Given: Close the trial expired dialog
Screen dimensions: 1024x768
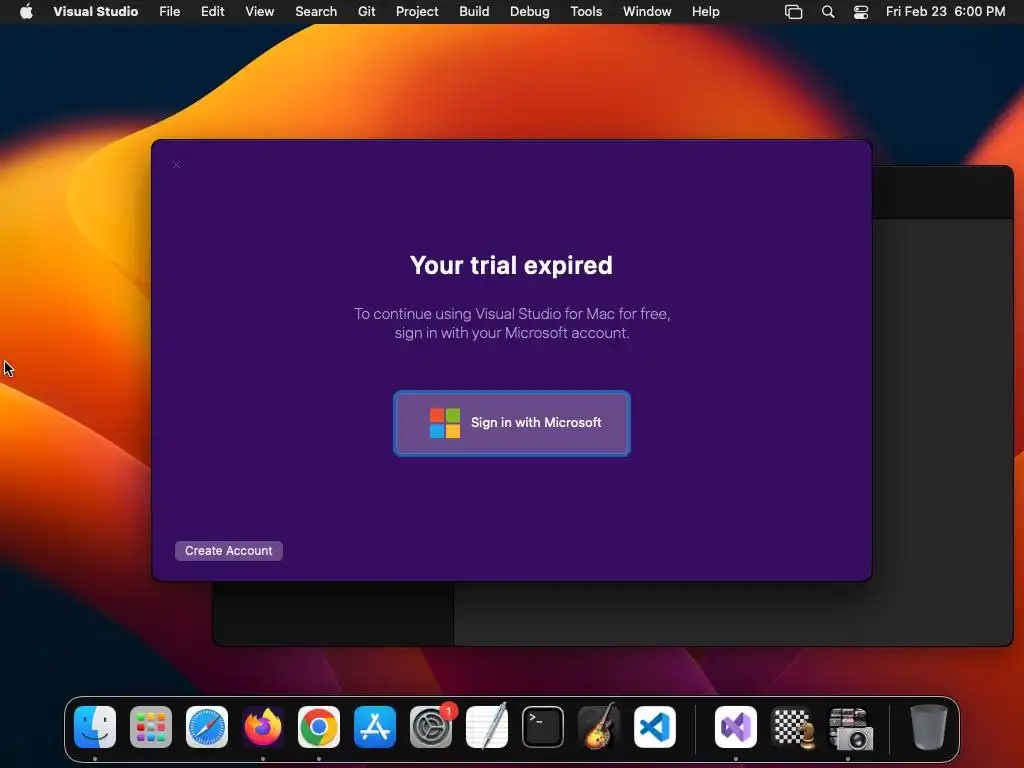Looking at the screenshot, I should point(176,165).
